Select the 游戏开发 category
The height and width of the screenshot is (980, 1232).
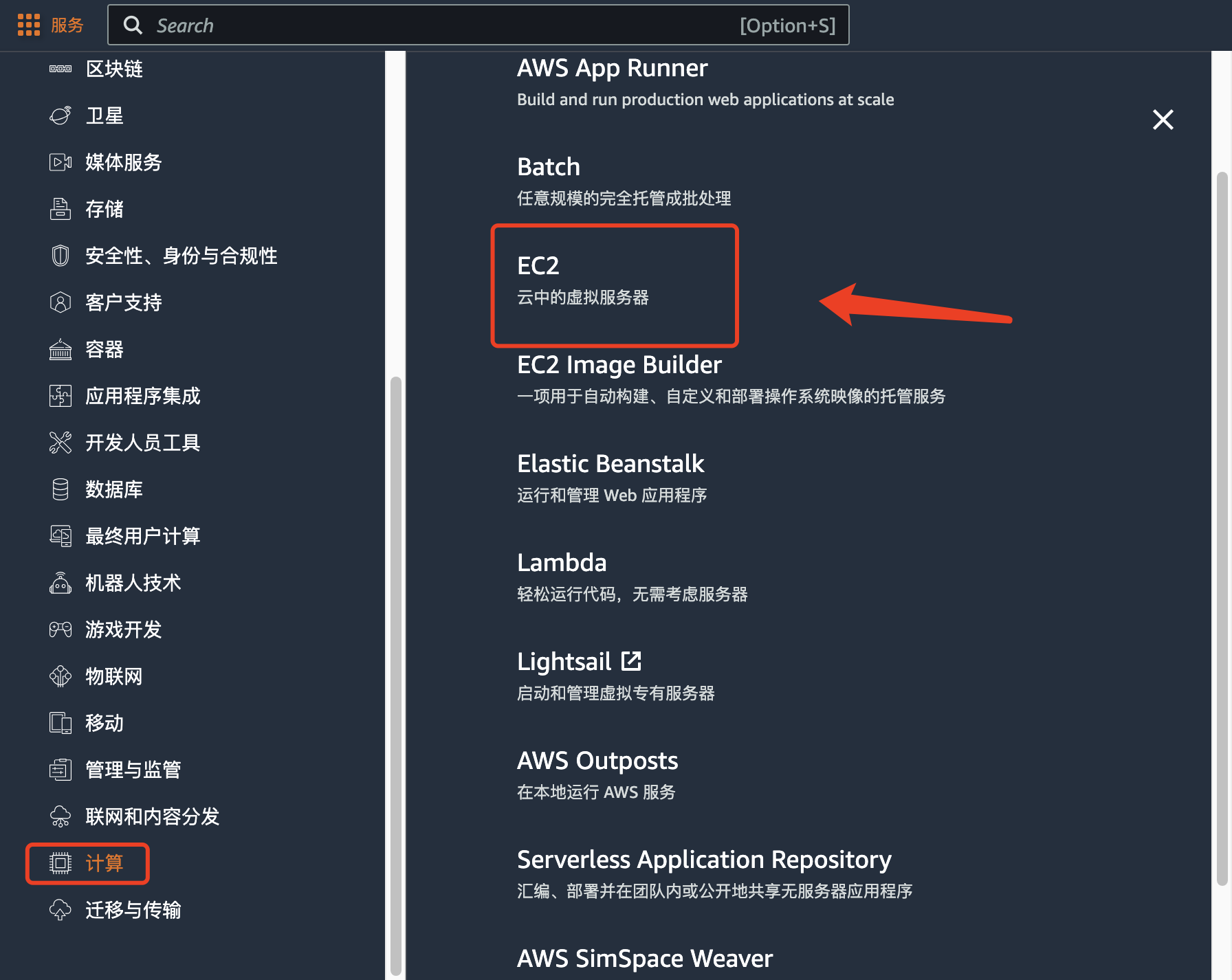124,630
